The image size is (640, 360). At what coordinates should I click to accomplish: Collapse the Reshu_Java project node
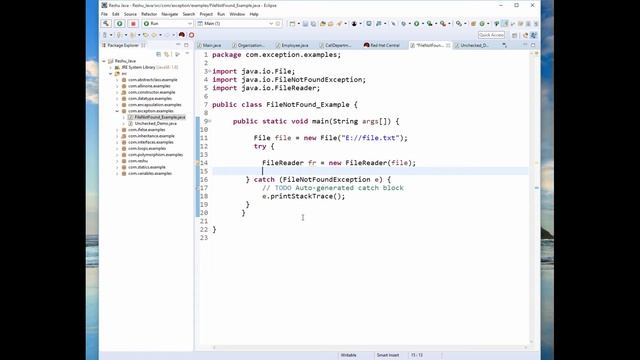click(x=104, y=61)
